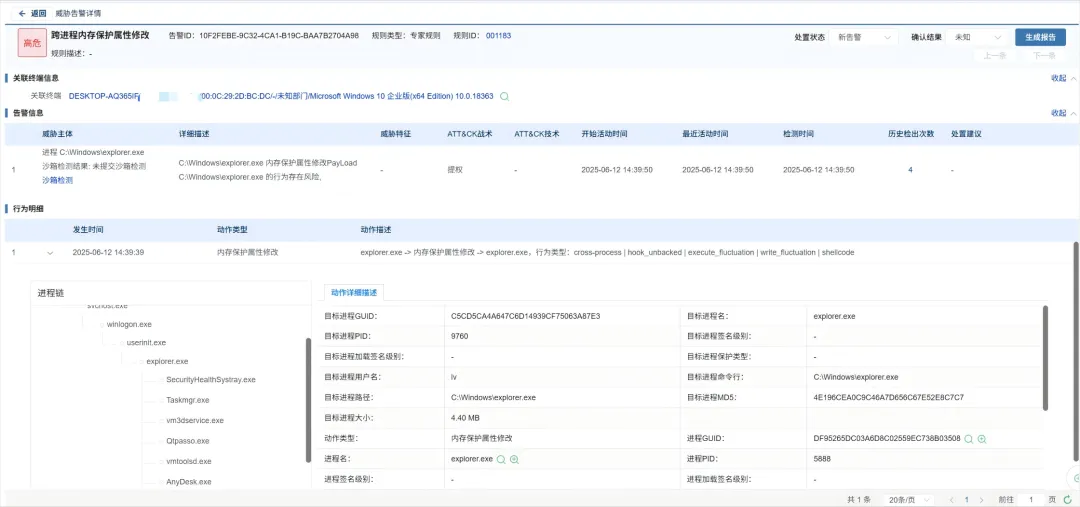Viewport: 1080px width, 507px height.
Task: Click the back arrow to return
Action: [x=23, y=13]
